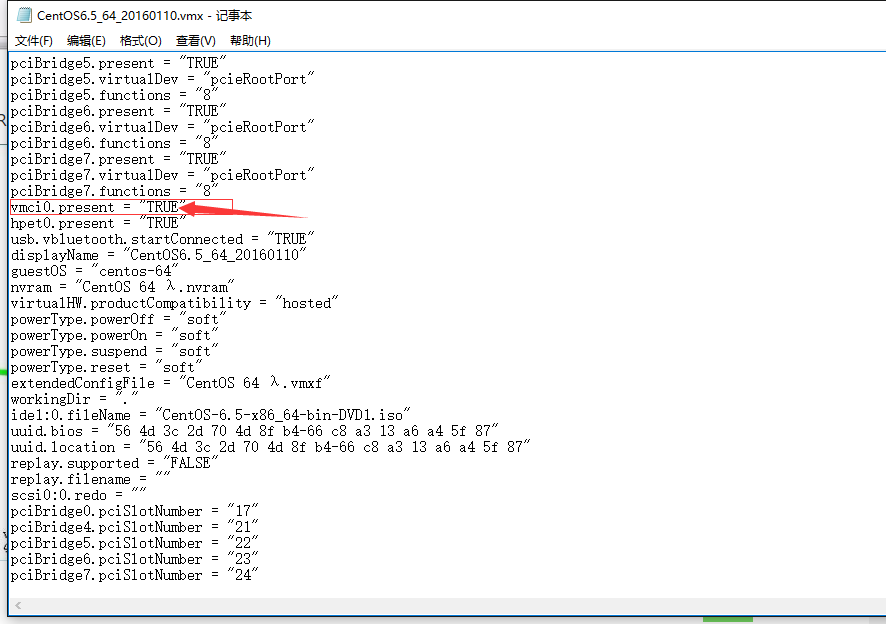
Task: Place the cursor in the line hpet0.present = "TRUE"
Action: [98, 223]
